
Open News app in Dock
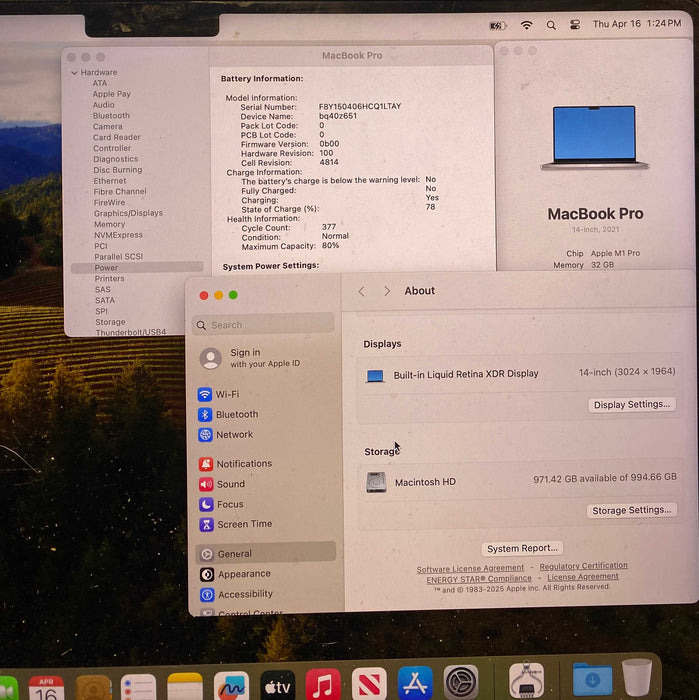pyautogui.click(x=369, y=683)
